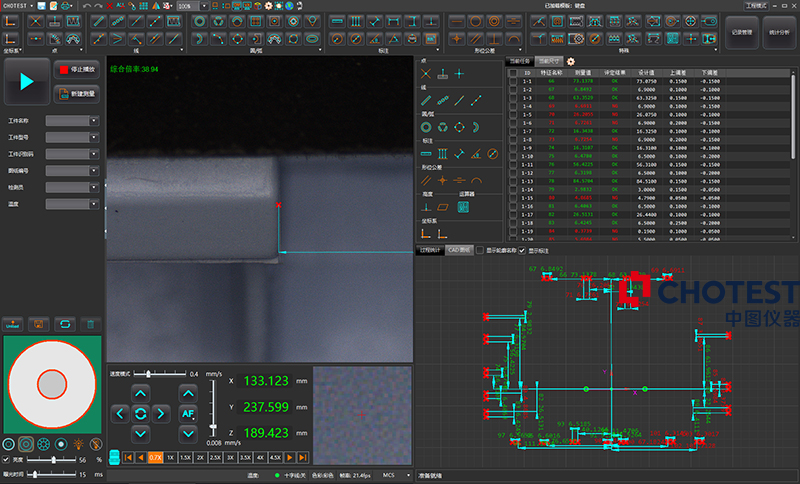Click the center rotate/home stage button
Viewport: 800px width, 484px height.
(140, 413)
